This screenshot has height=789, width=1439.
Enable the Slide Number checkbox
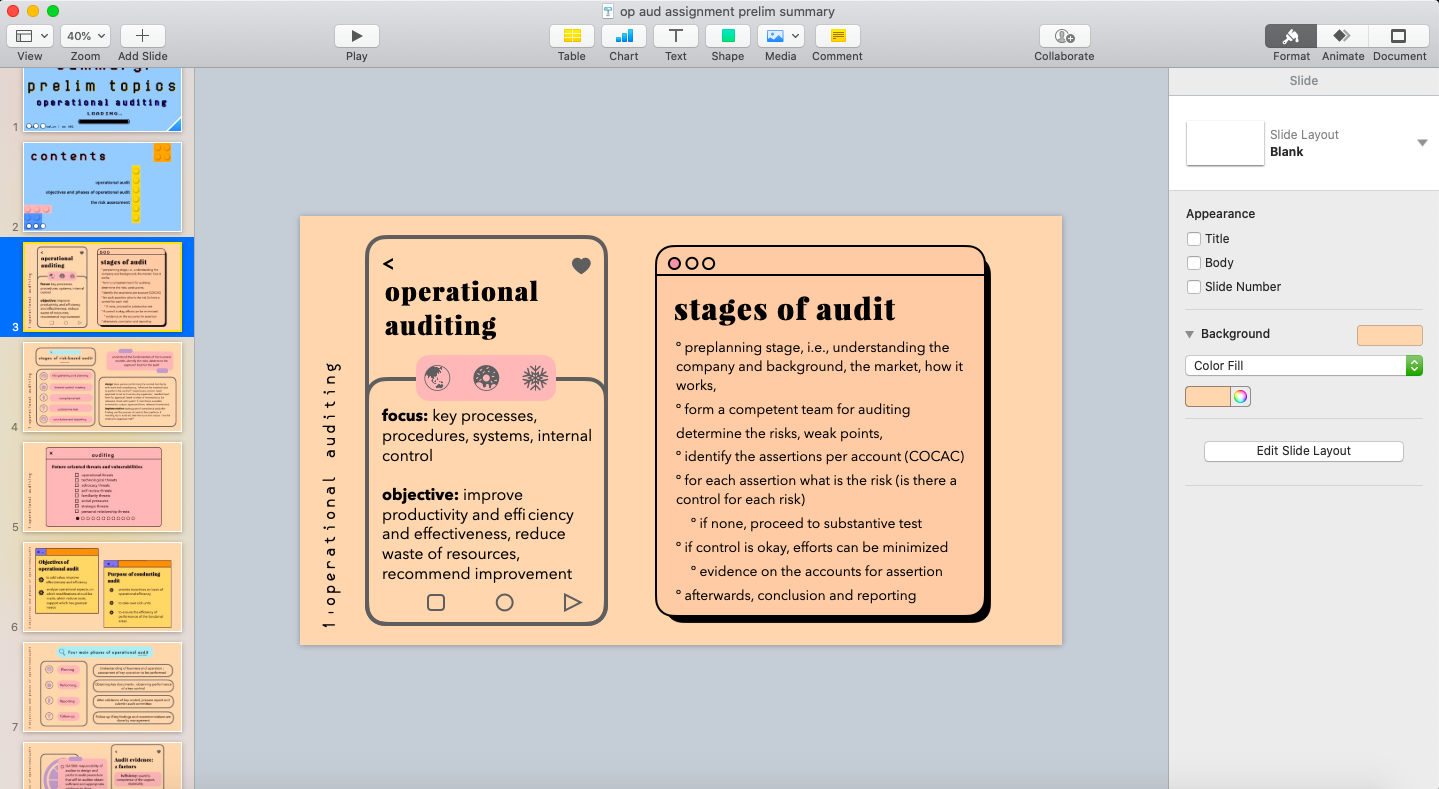tap(1194, 287)
